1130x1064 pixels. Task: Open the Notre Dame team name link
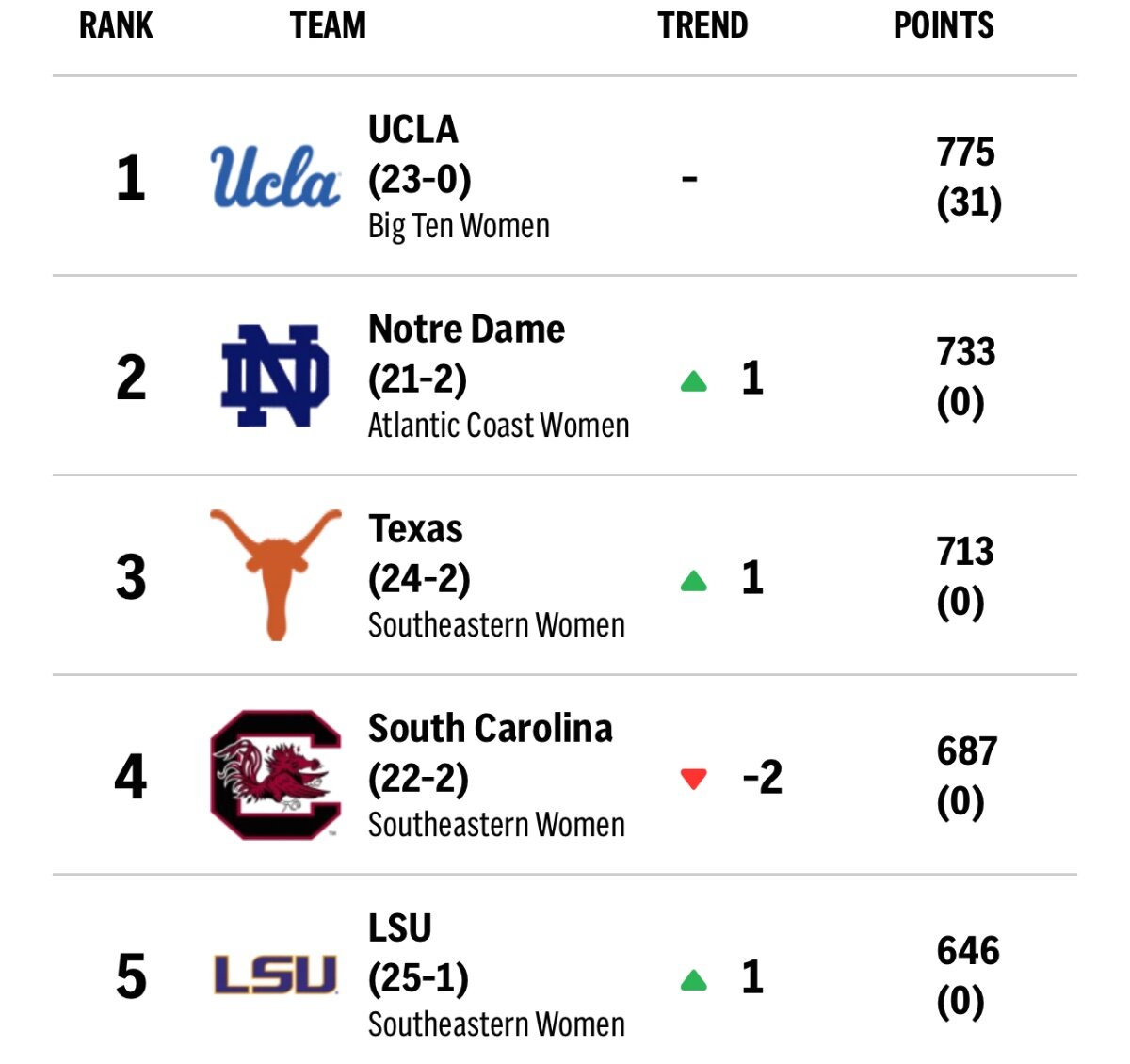[x=466, y=330]
